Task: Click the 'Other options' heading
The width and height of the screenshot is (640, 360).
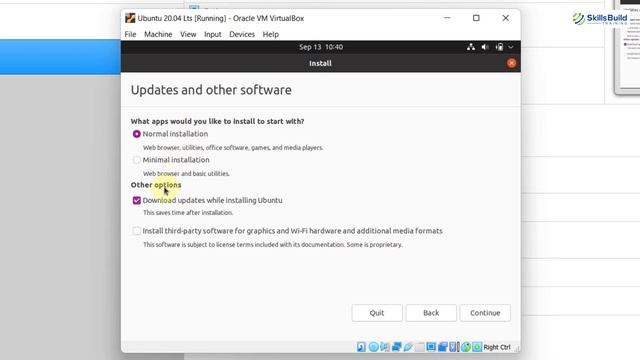Action: 156,185
